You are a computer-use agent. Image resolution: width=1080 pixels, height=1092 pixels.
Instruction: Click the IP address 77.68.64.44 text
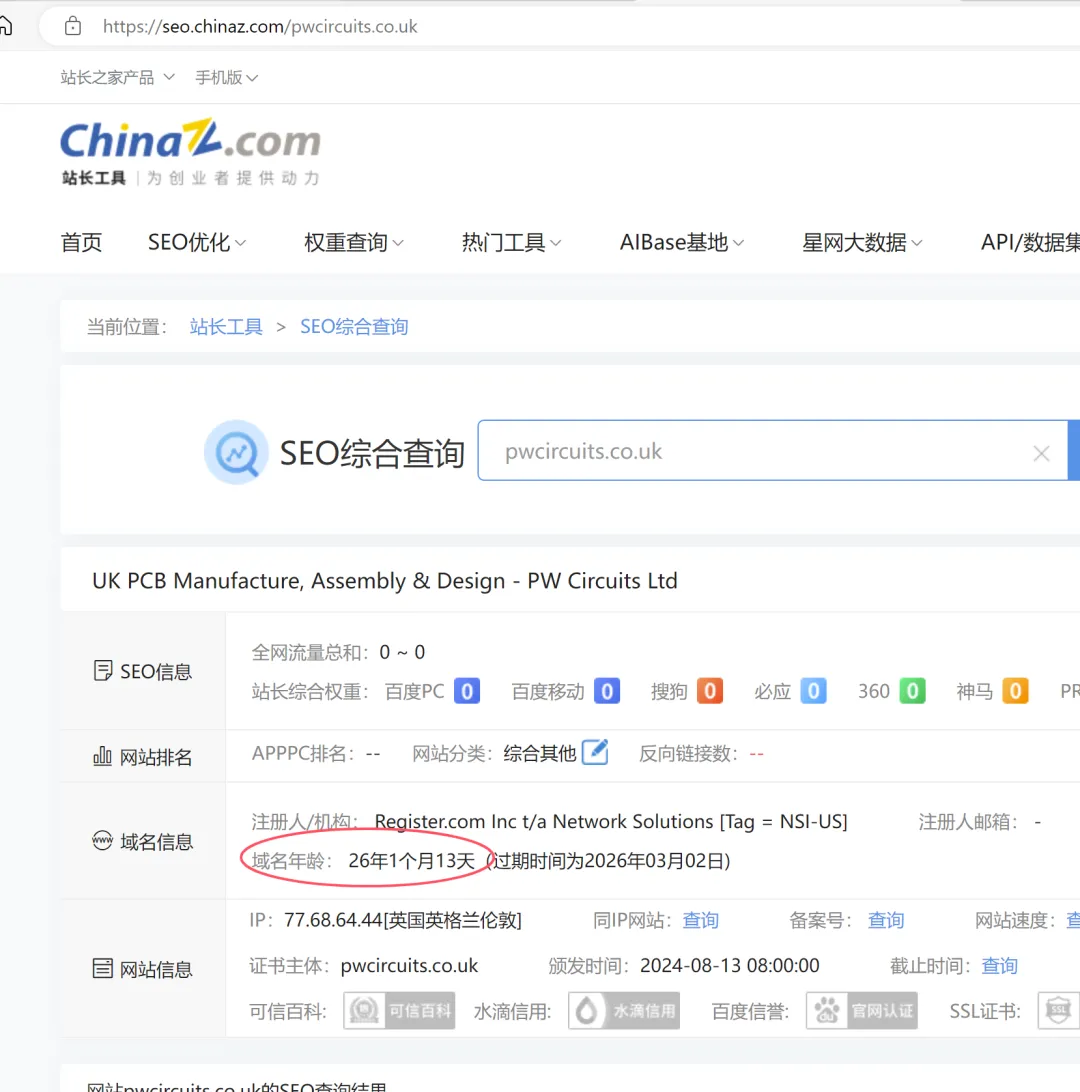tap(333, 920)
